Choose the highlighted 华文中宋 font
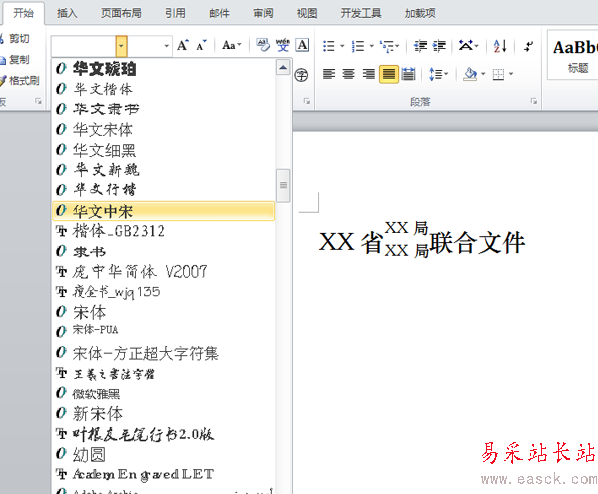 [x=164, y=211]
